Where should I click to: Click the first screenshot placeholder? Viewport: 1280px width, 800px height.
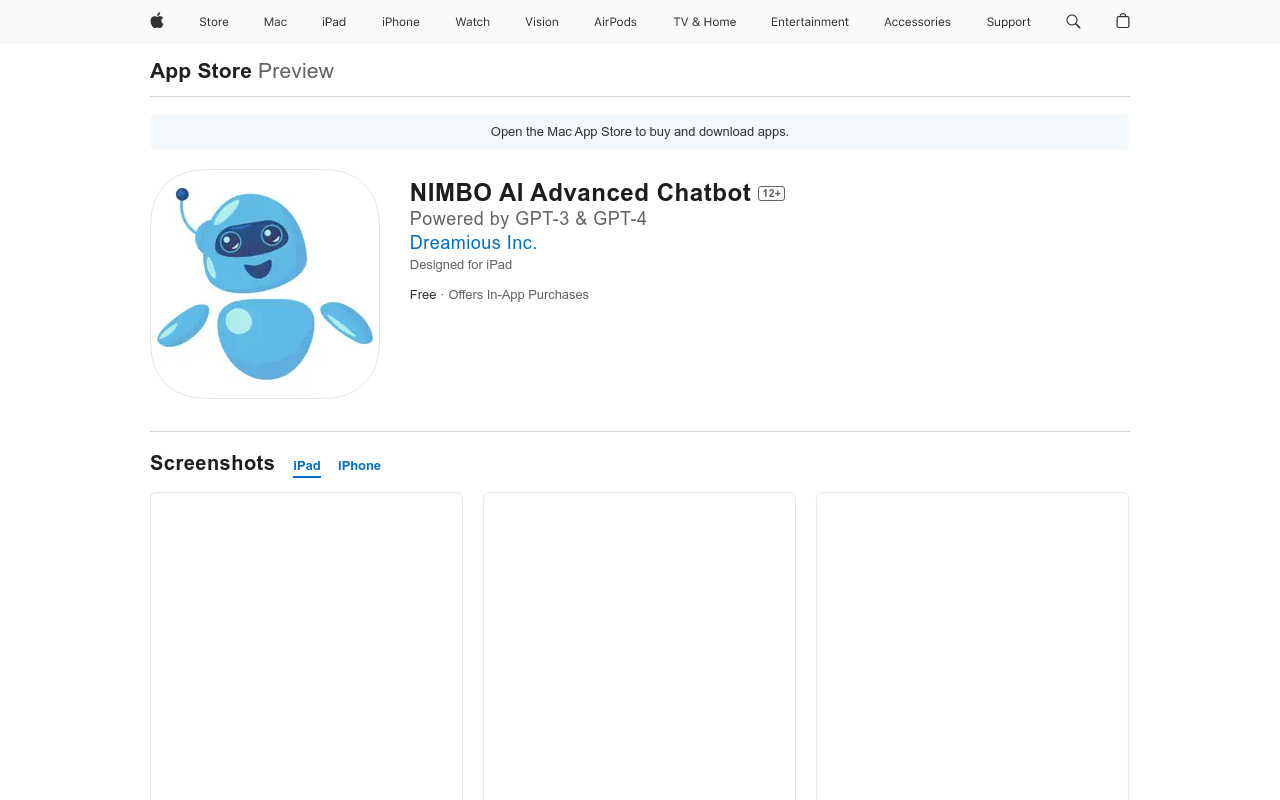coord(306,650)
